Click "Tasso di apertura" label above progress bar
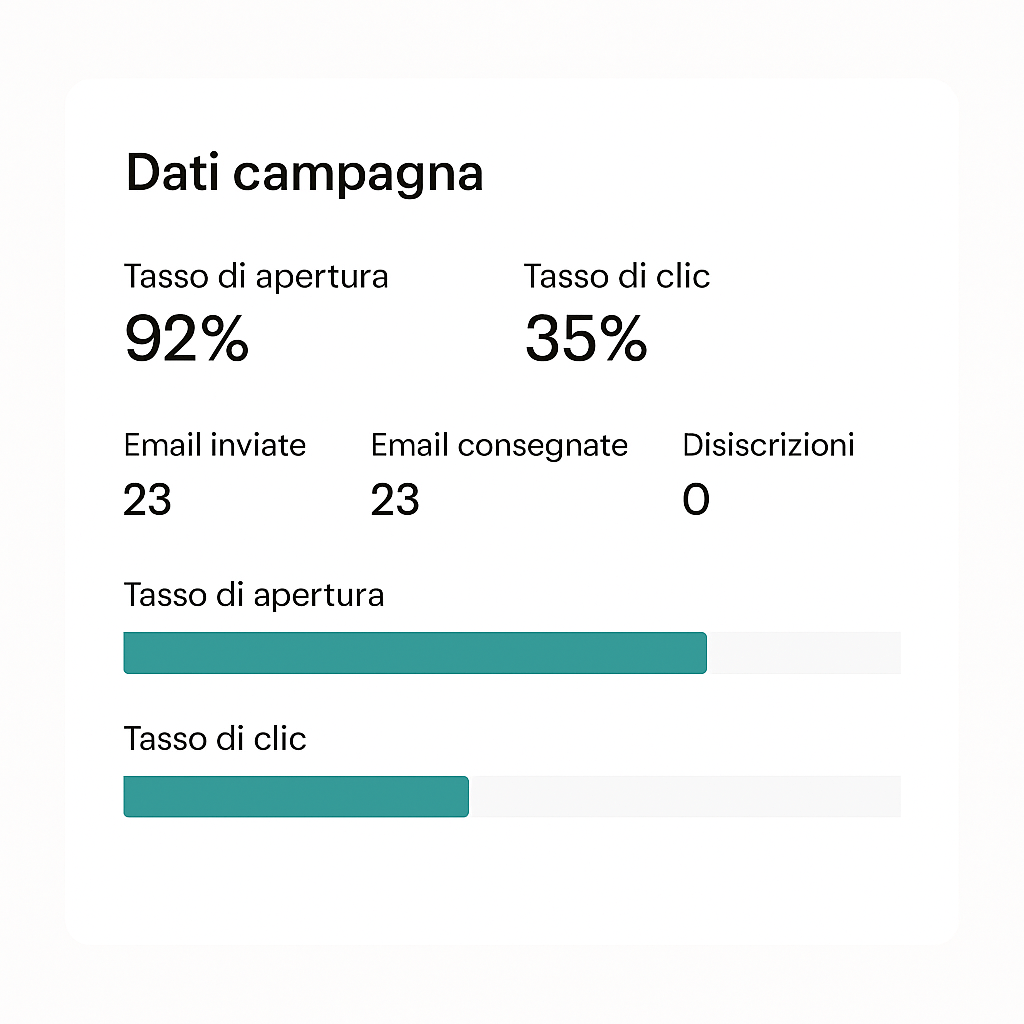The width and height of the screenshot is (1024, 1024). (x=253, y=595)
